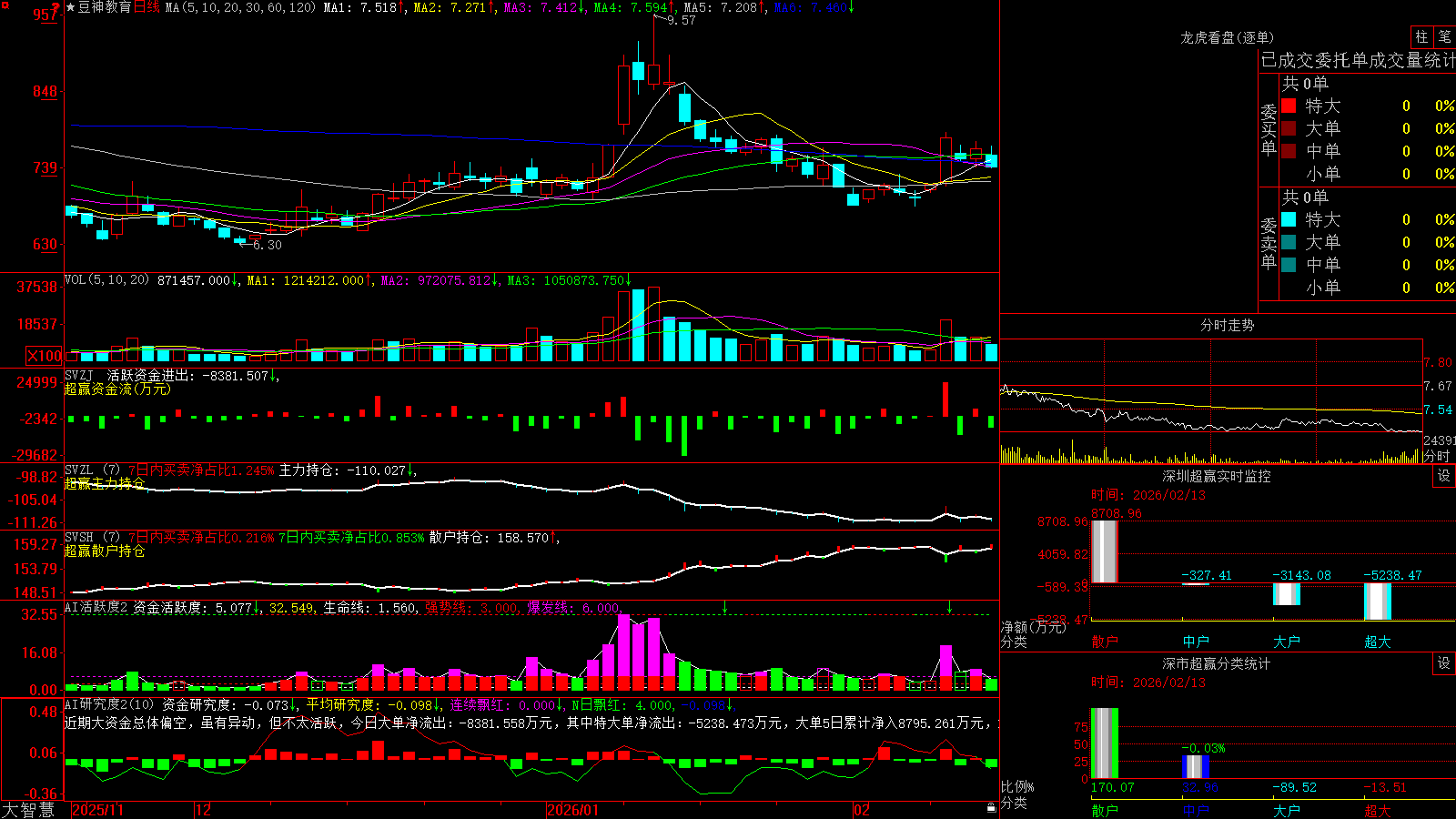Click the lock icon at the timeline end
The height and width of the screenshot is (819, 1456).
991,808
